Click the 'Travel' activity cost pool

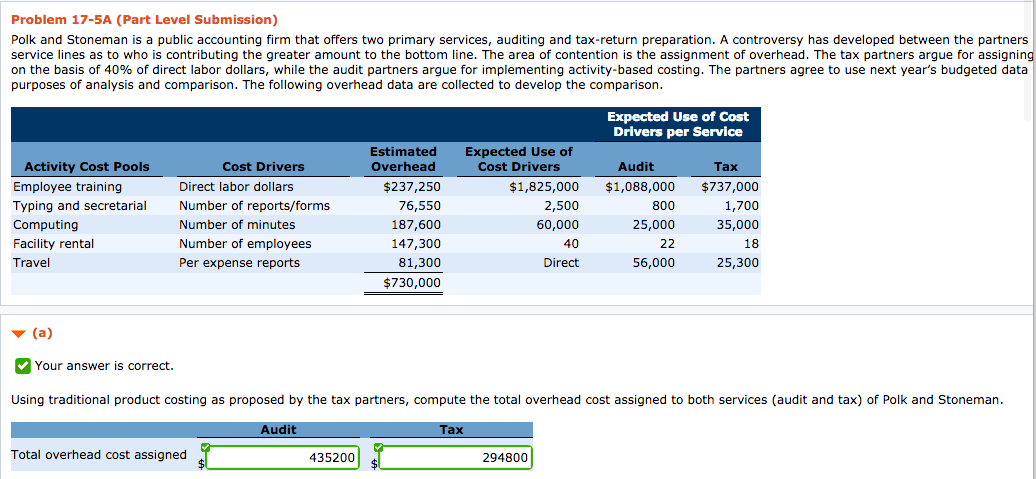(32, 263)
